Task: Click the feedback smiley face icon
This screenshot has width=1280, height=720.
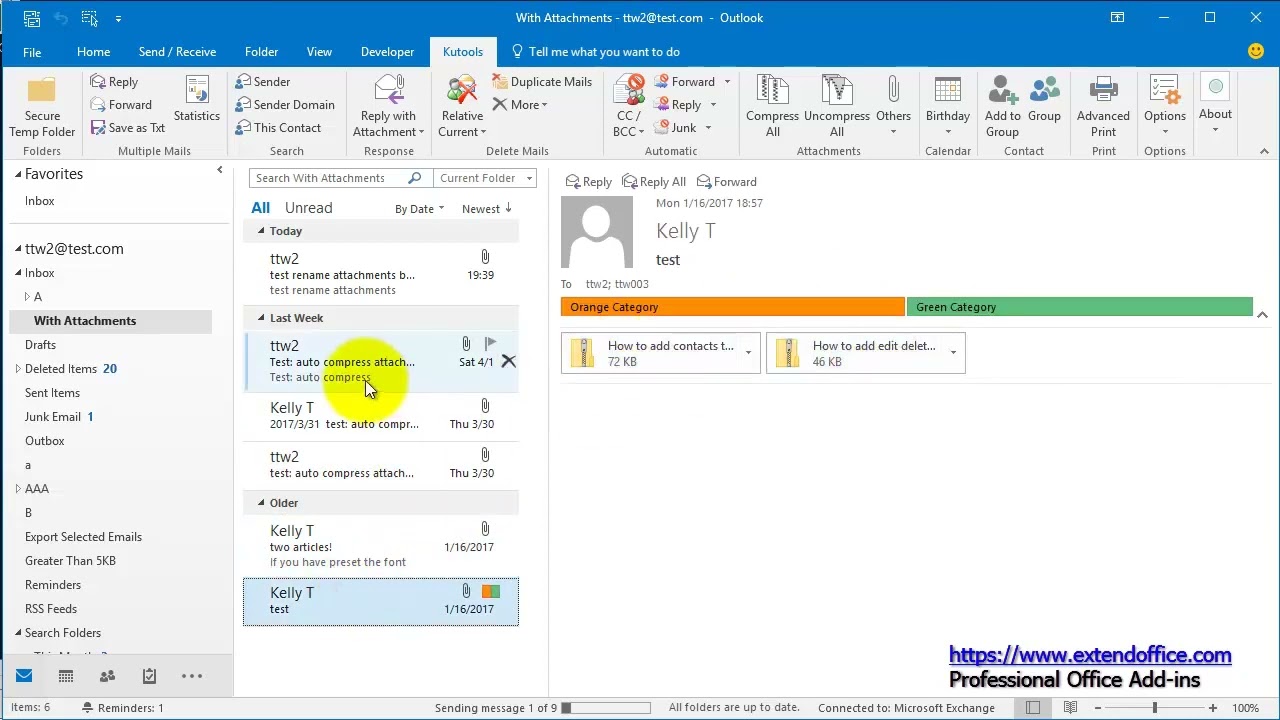Action: click(1256, 51)
